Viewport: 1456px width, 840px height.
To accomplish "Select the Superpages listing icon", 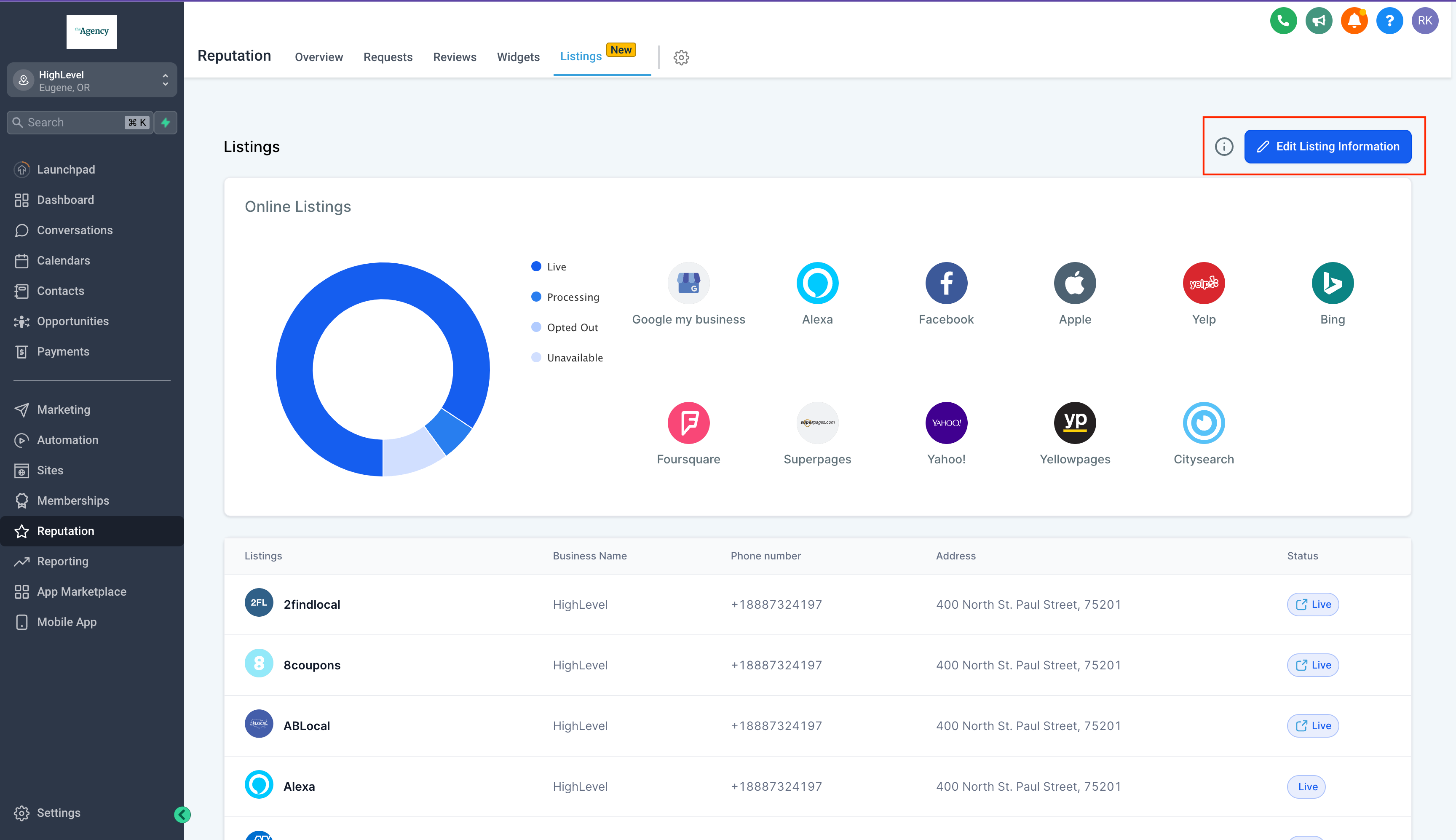I will [x=817, y=423].
